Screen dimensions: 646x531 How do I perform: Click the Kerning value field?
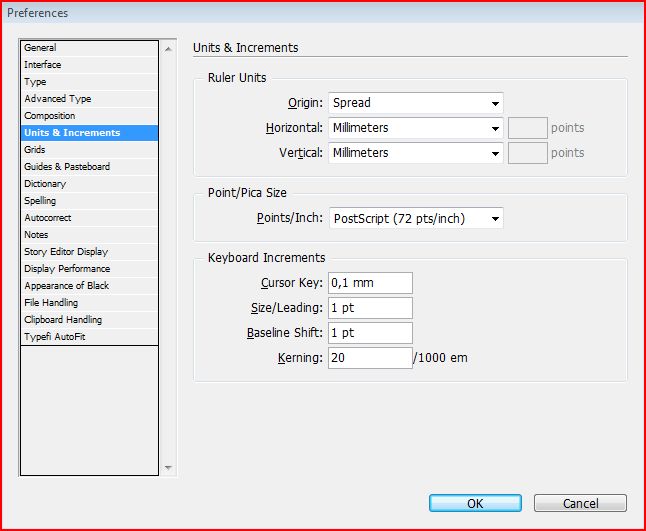click(370, 358)
